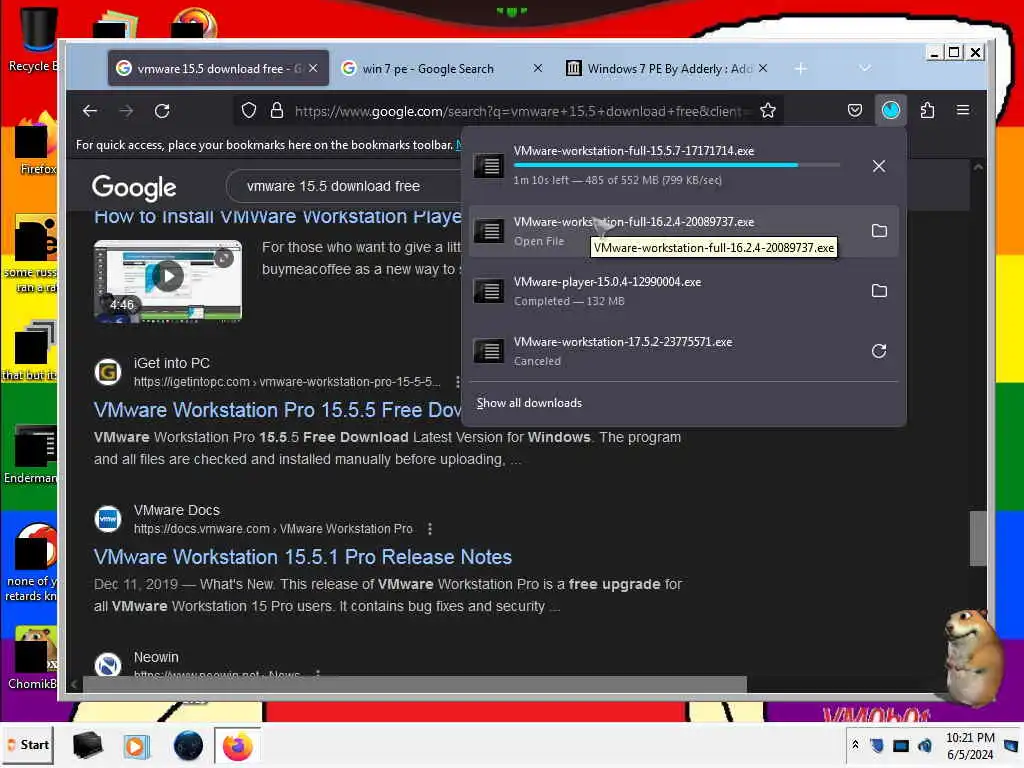Open more options for VMware Docs result
Image resolution: width=1024 pixels, height=768 pixels.
point(430,529)
